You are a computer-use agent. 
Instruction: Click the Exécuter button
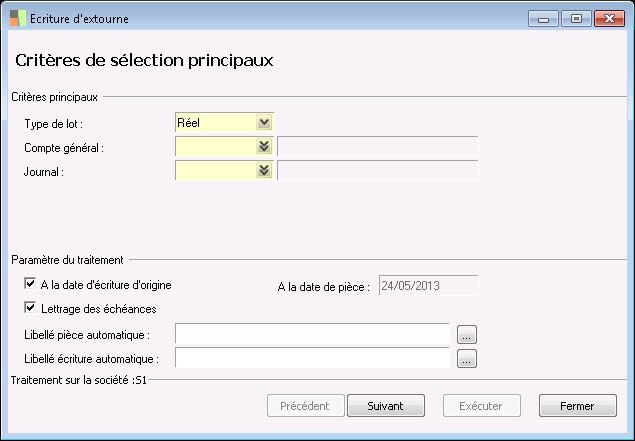pyautogui.click(x=480, y=406)
